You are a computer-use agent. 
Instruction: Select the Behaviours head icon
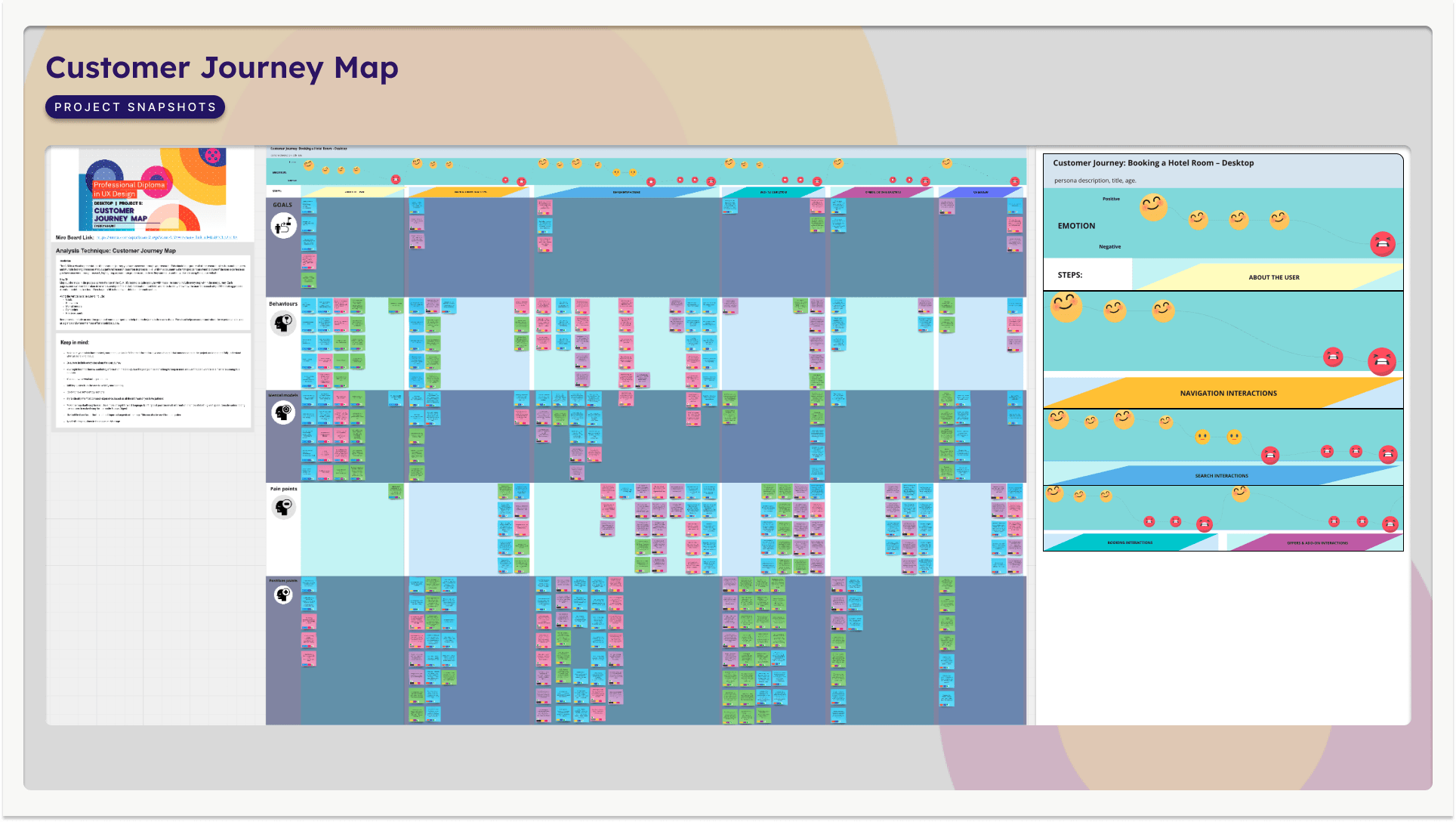[283, 323]
